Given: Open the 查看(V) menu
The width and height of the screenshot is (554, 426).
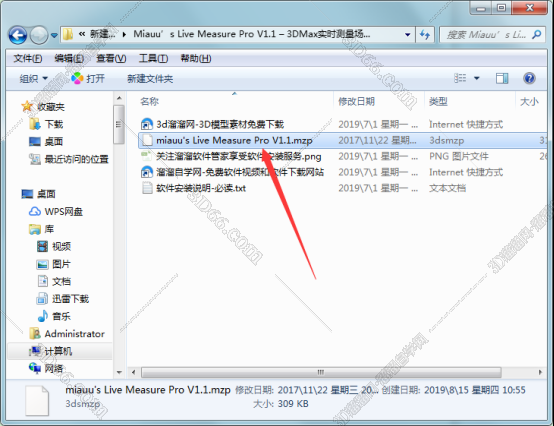Looking at the screenshot, I should point(111,58).
